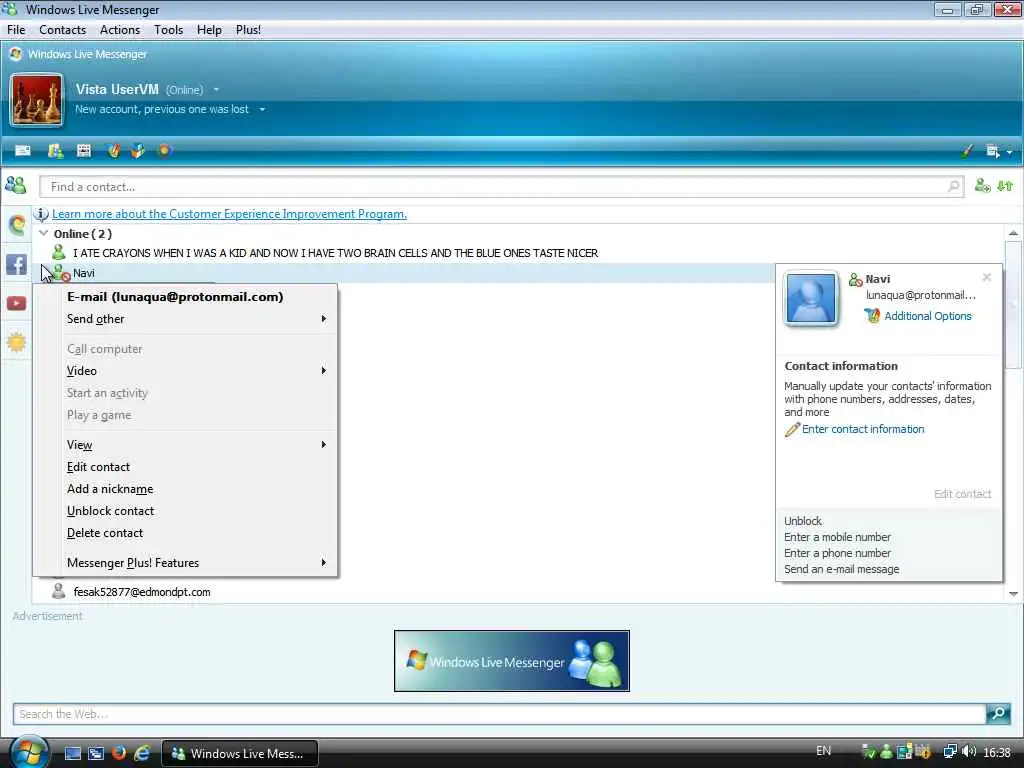
Task: Open the sun weather sidebar tab
Action: 16,342
